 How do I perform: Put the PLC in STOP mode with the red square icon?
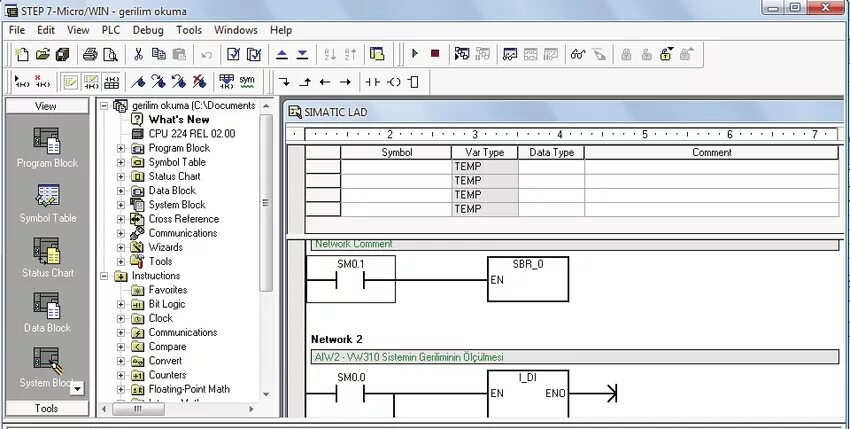(435, 54)
